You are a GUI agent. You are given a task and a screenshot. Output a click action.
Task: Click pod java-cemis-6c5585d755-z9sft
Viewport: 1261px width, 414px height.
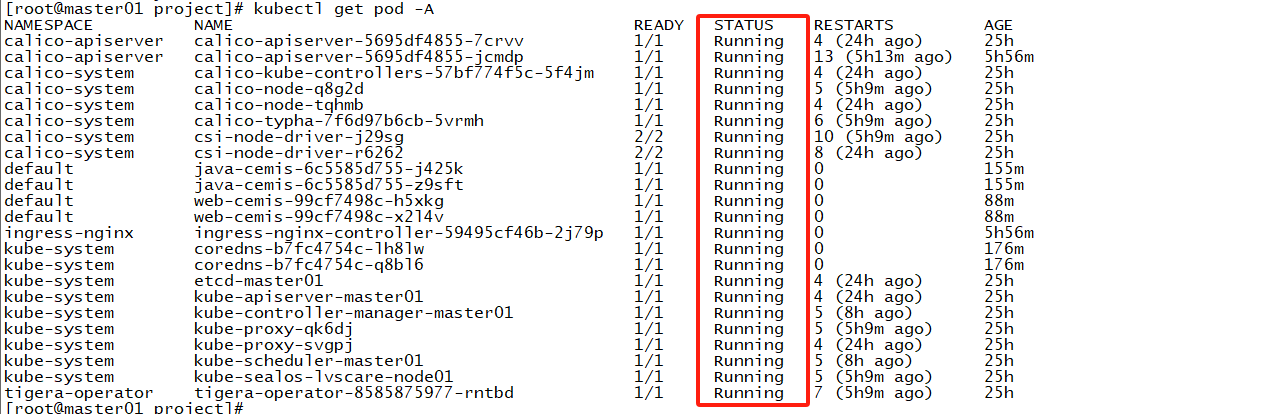(x=329, y=185)
